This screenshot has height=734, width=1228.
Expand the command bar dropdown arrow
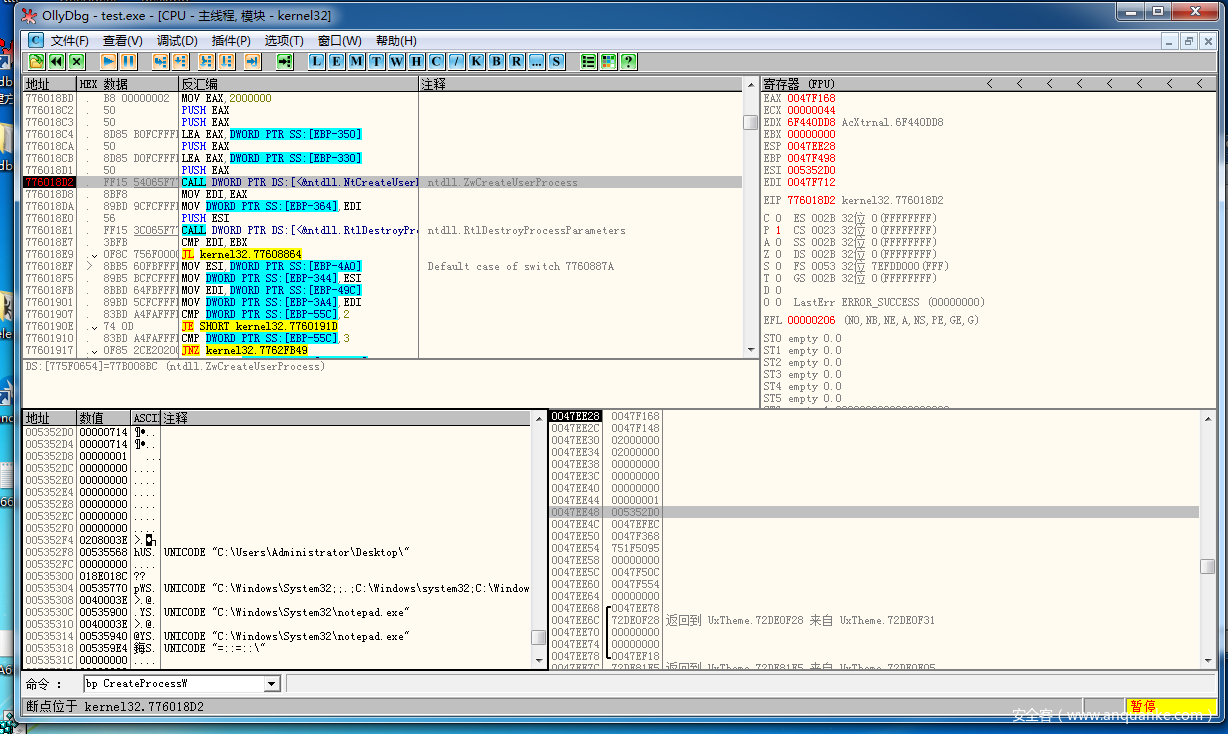271,684
